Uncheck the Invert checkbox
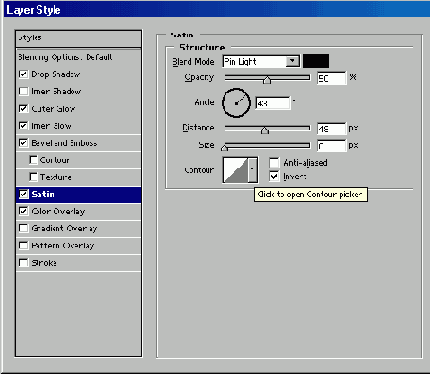This screenshot has width=430, height=374. [x=274, y=176]
